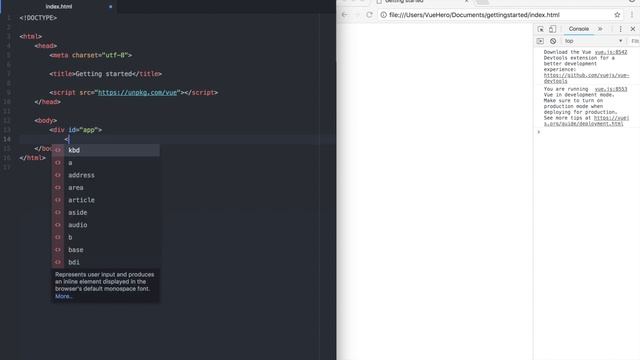Select the kbd autocomplete suggestion
This screenshot has width=640, height=360.
click(105, 150)
